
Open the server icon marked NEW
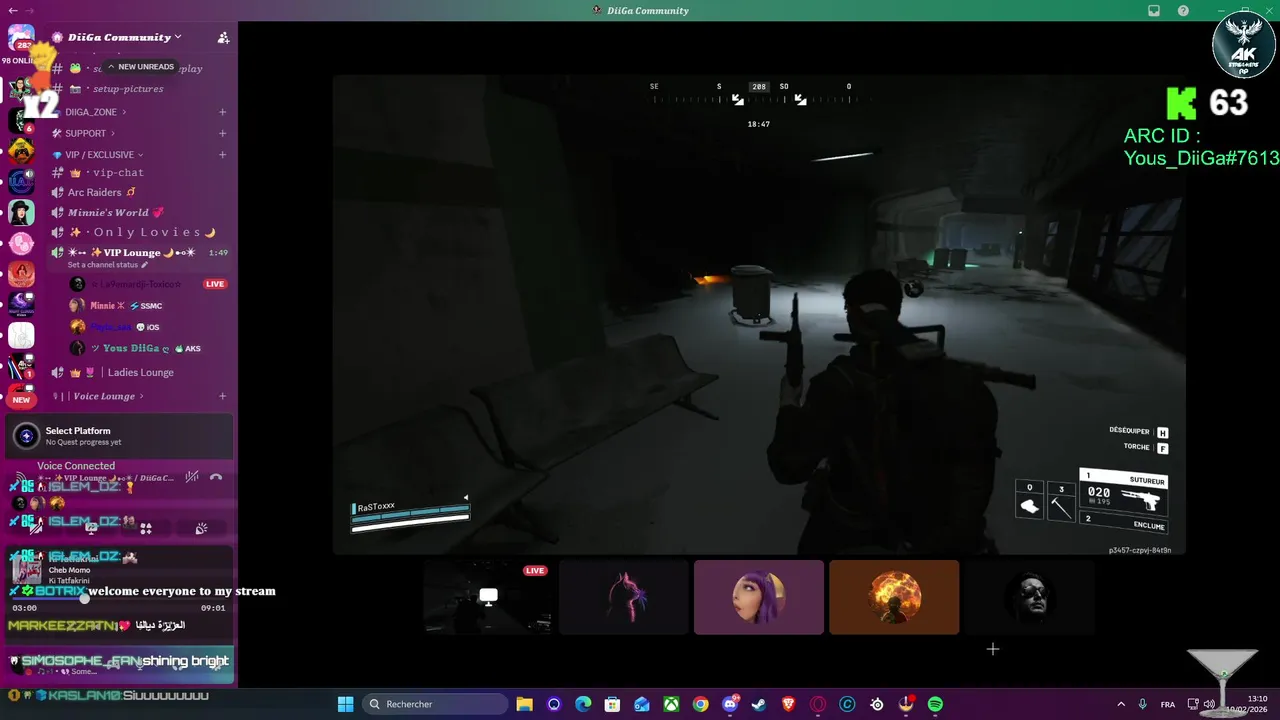pyautogui.click(x=21, y=399)
